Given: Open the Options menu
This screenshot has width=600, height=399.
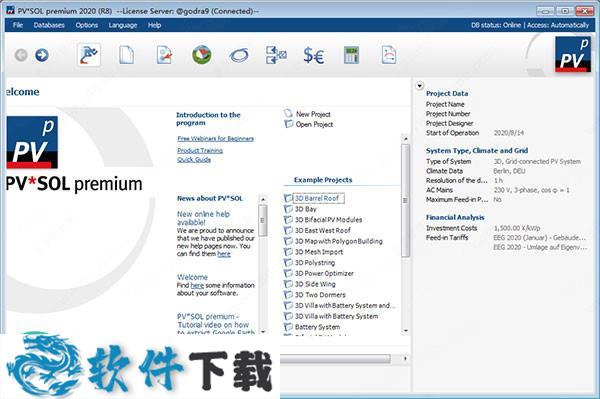Looking at the screenshot, I should 86,25.
